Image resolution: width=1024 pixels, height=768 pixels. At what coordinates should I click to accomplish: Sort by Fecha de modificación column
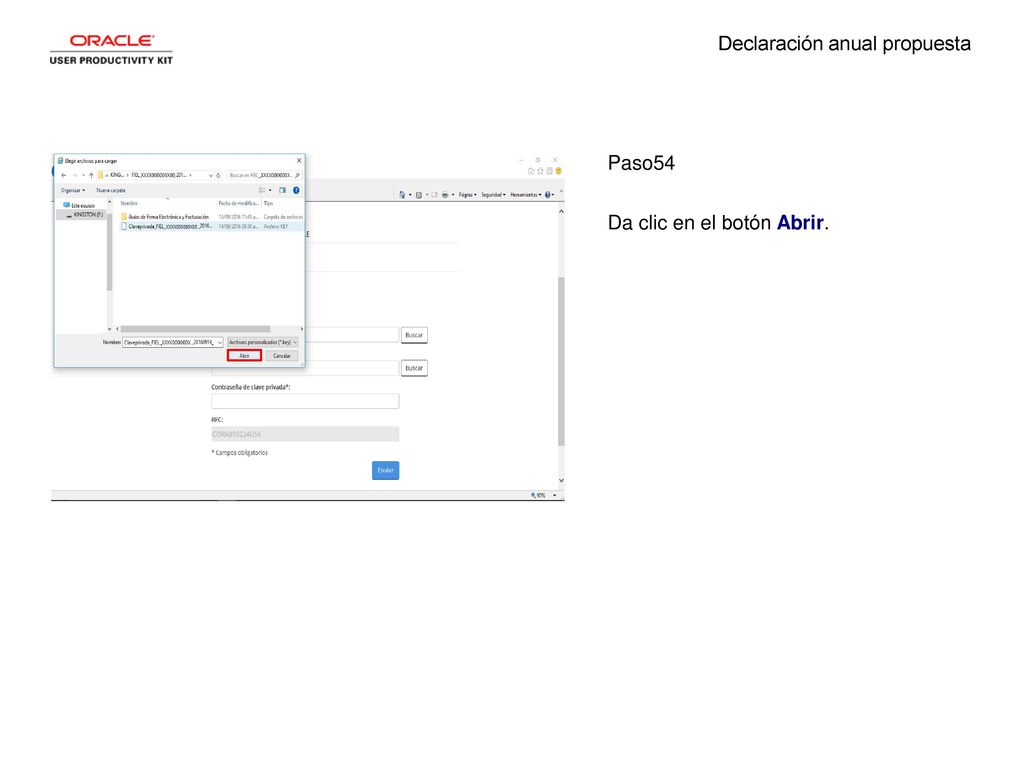(238, 203)
